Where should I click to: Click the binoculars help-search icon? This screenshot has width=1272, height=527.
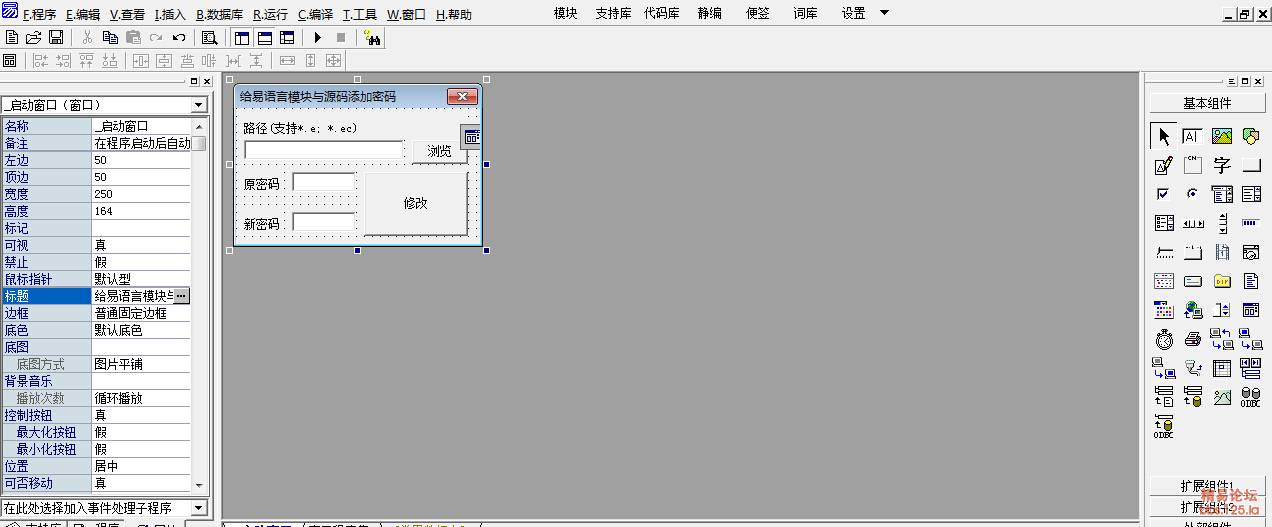click(372, 37)
